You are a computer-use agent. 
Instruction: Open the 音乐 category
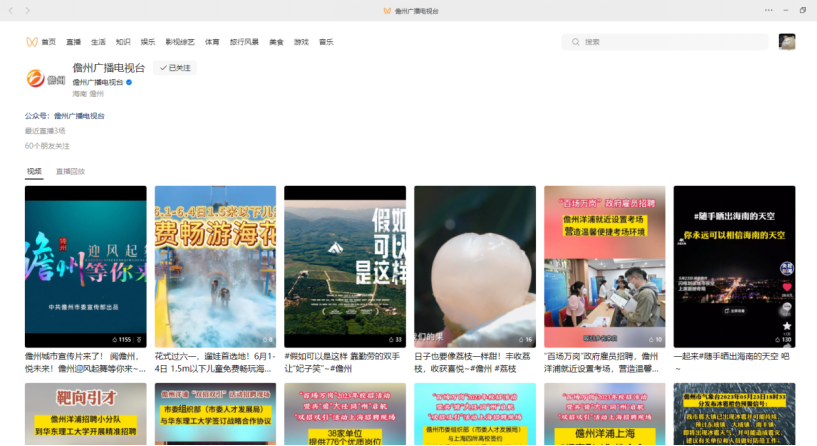click(326, 42)
